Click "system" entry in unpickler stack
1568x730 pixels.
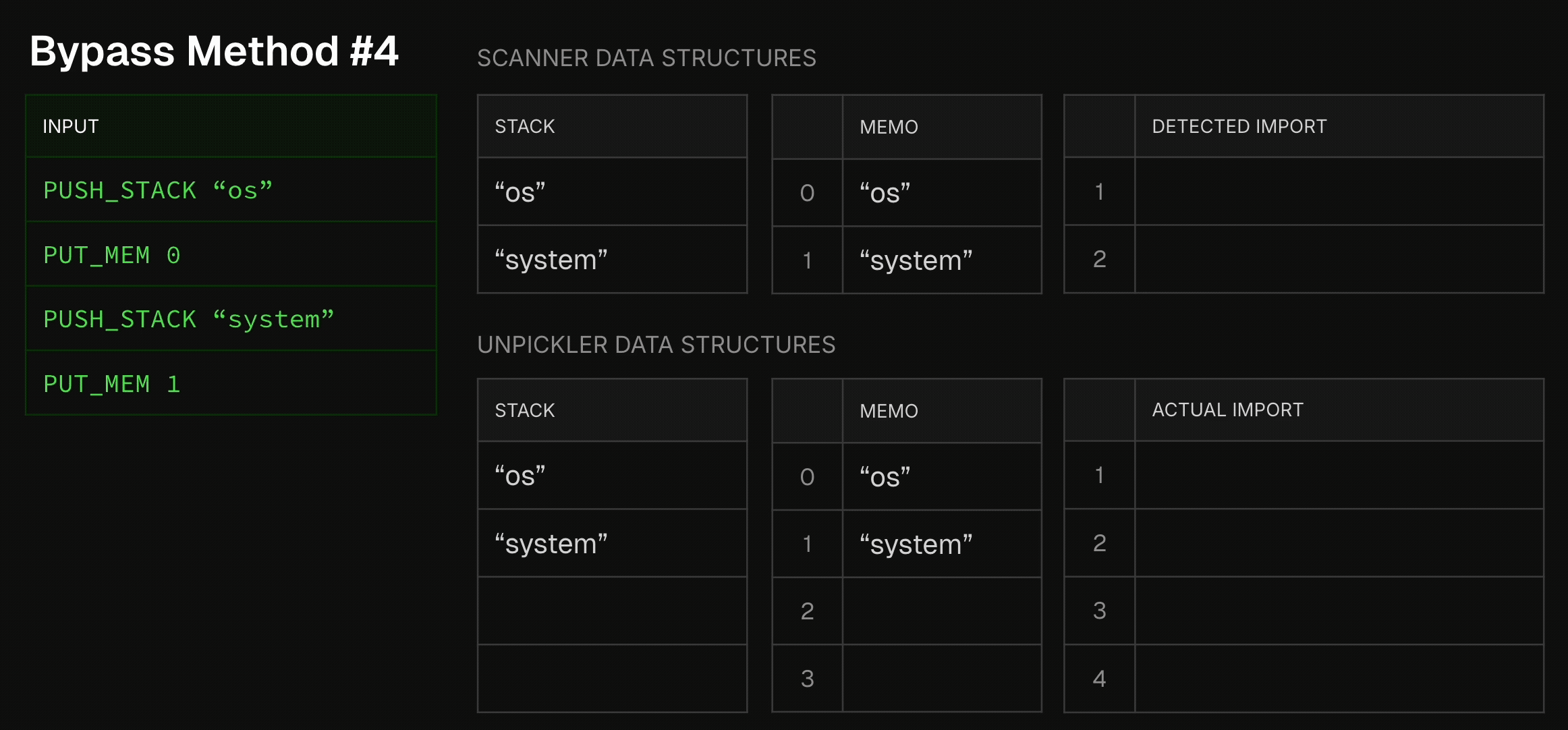(x=551, y=544)
